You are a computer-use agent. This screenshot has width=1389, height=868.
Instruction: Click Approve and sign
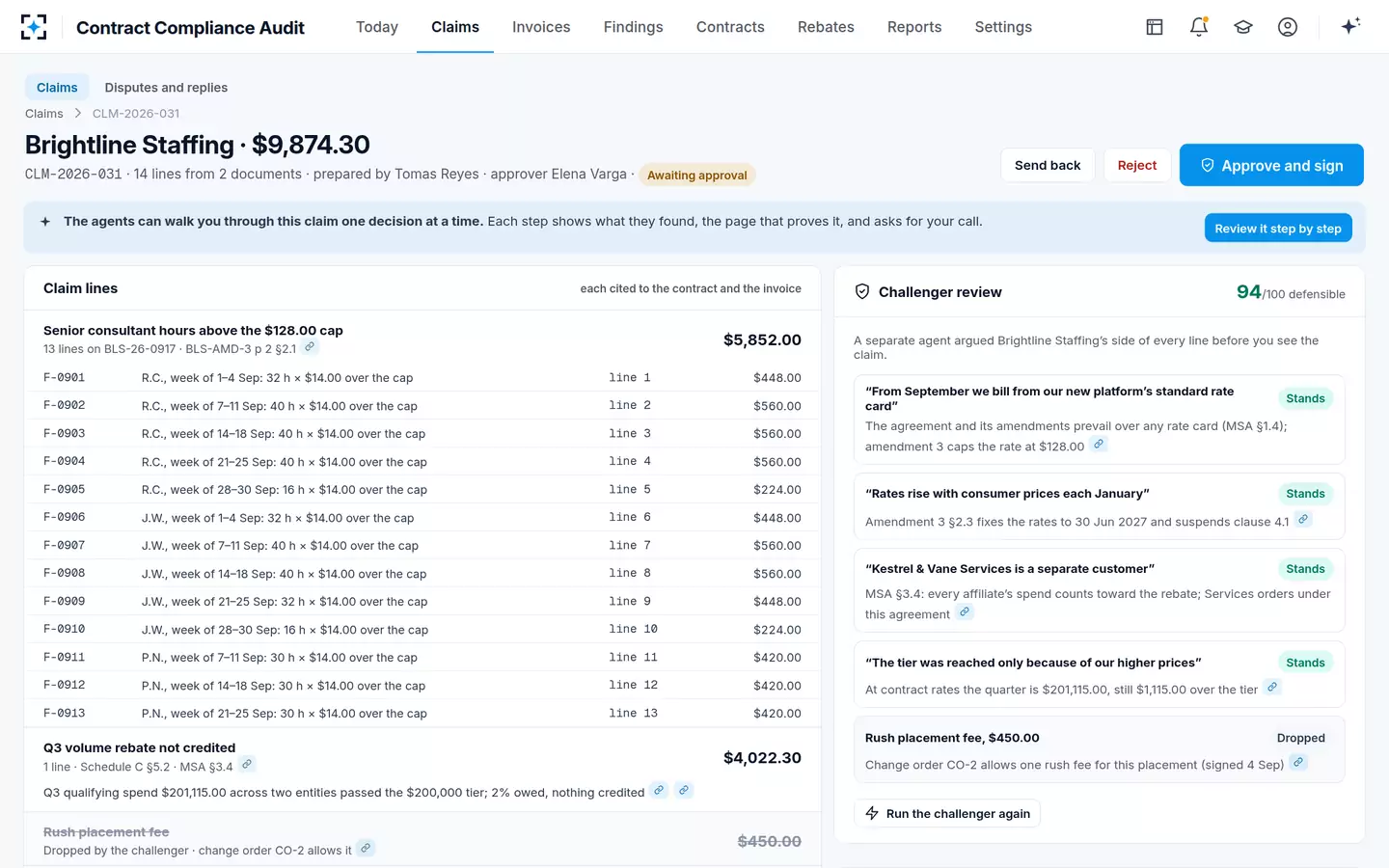pyautogui.click(x=1271, y=165)
